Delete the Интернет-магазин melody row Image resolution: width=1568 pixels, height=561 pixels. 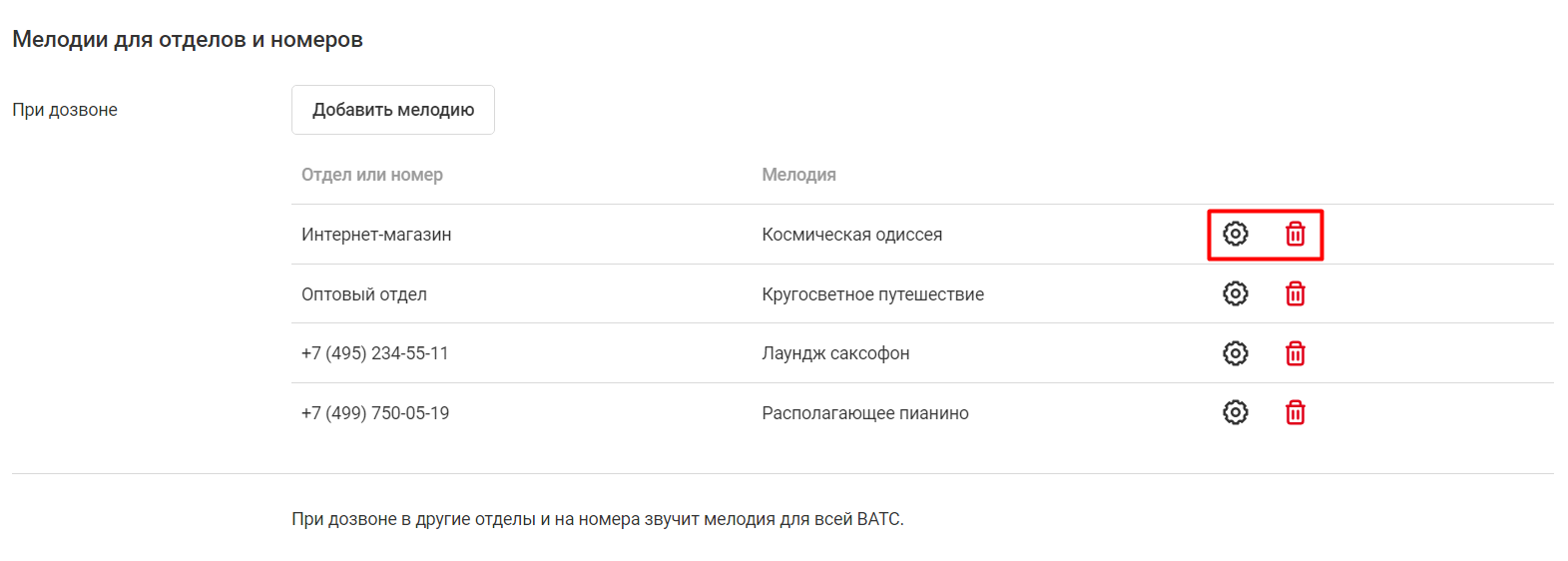tap(1295, 234)
